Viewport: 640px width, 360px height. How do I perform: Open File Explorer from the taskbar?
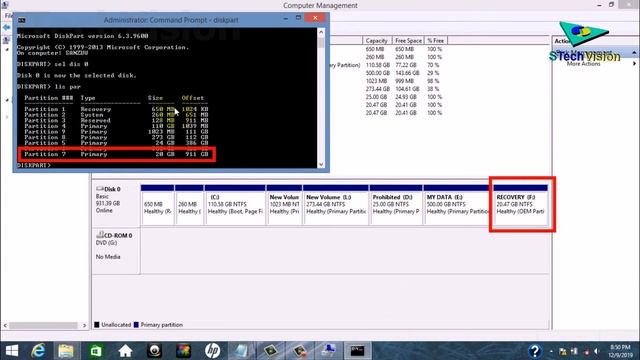66,351
